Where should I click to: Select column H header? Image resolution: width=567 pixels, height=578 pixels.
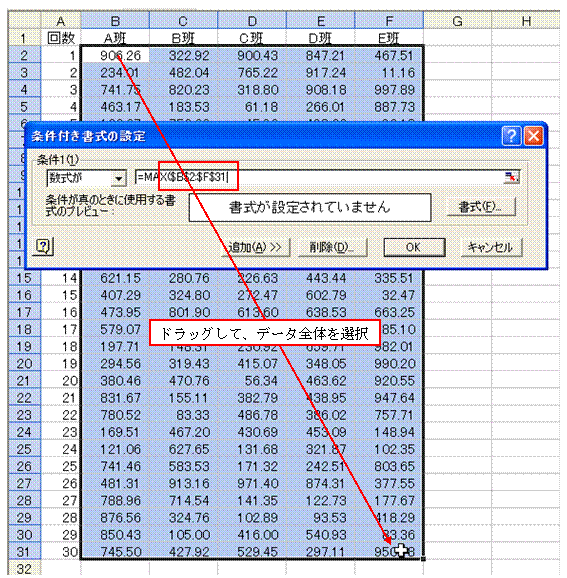(x=526, y=20)
